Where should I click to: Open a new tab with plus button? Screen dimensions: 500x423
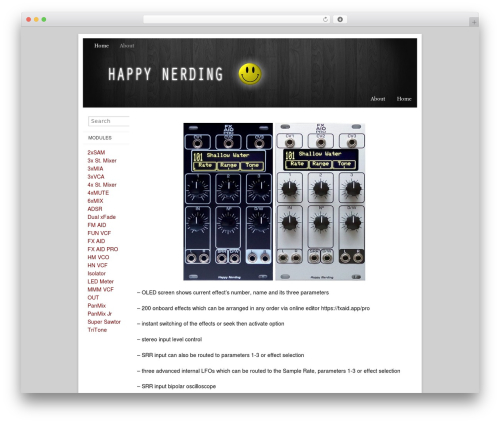pyautogui.click(x=474, y=22)
